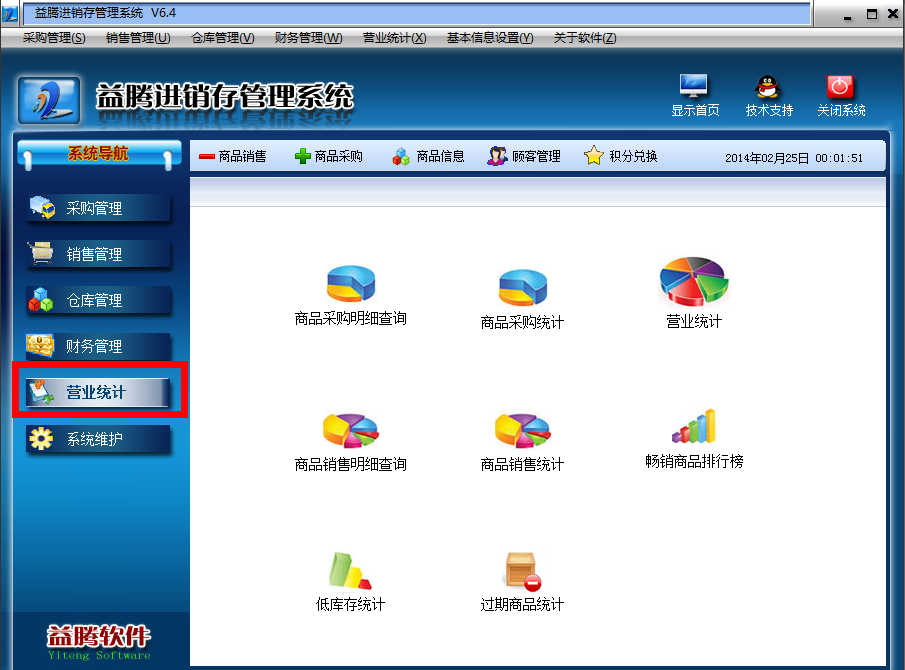Click the 技术支持 penguin icon
The width and height of the screenshot is (905, 670).
(x=768, y=87)
